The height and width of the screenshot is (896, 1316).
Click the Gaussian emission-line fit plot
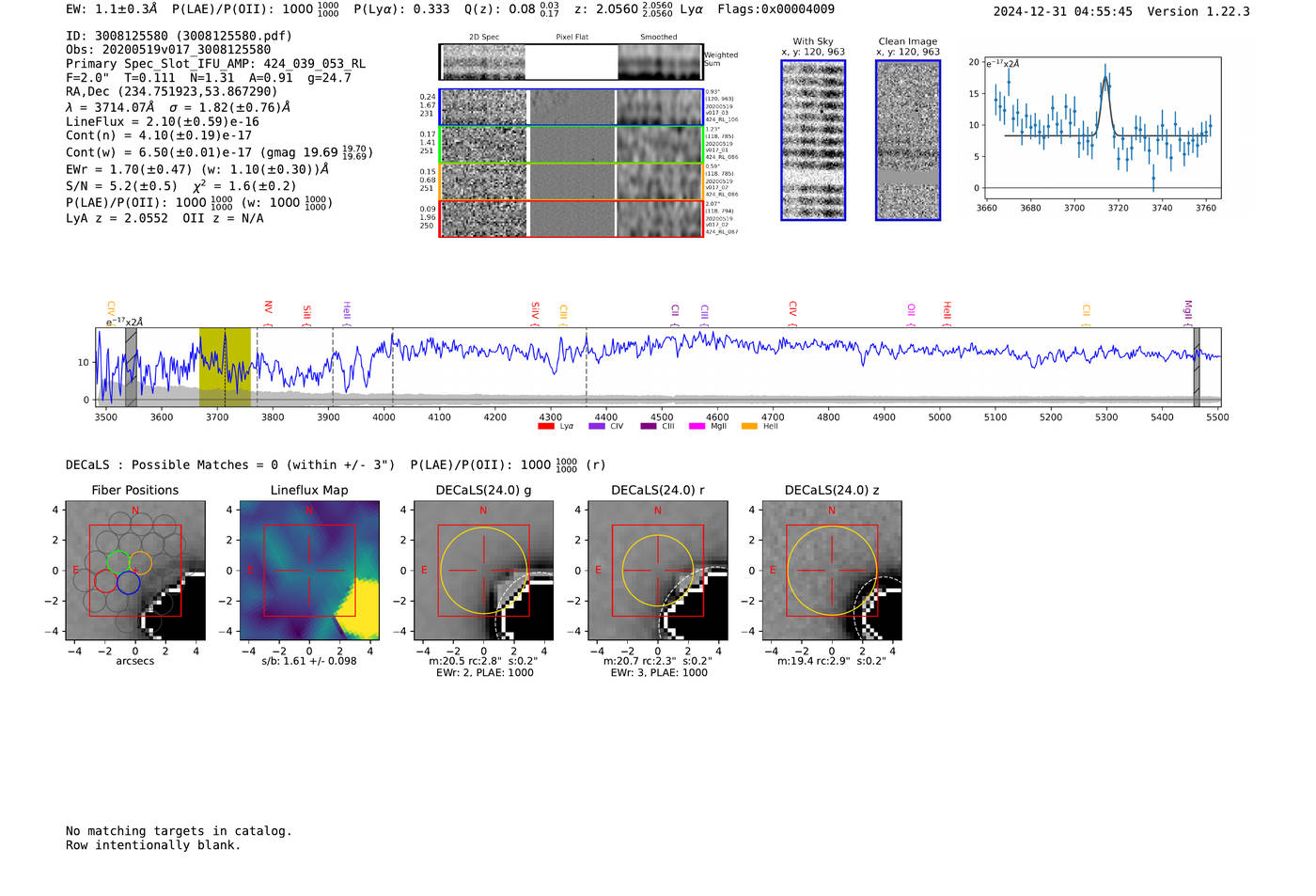[1102, 128]
